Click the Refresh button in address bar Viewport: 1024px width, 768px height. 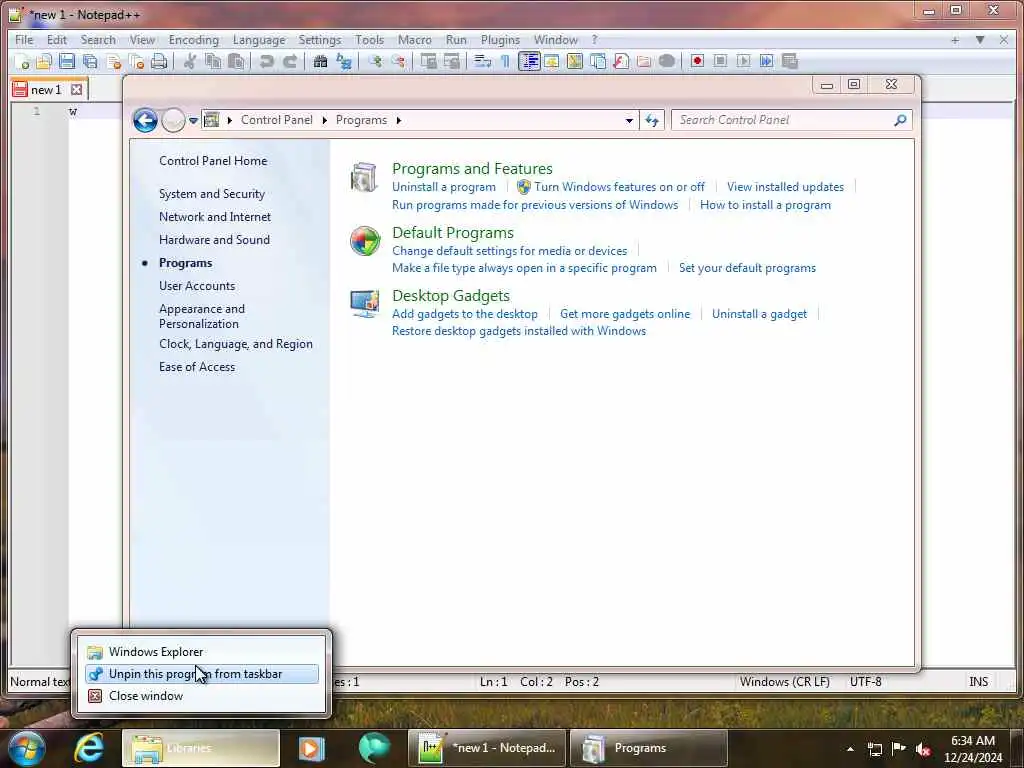click(x=652, y=120)
